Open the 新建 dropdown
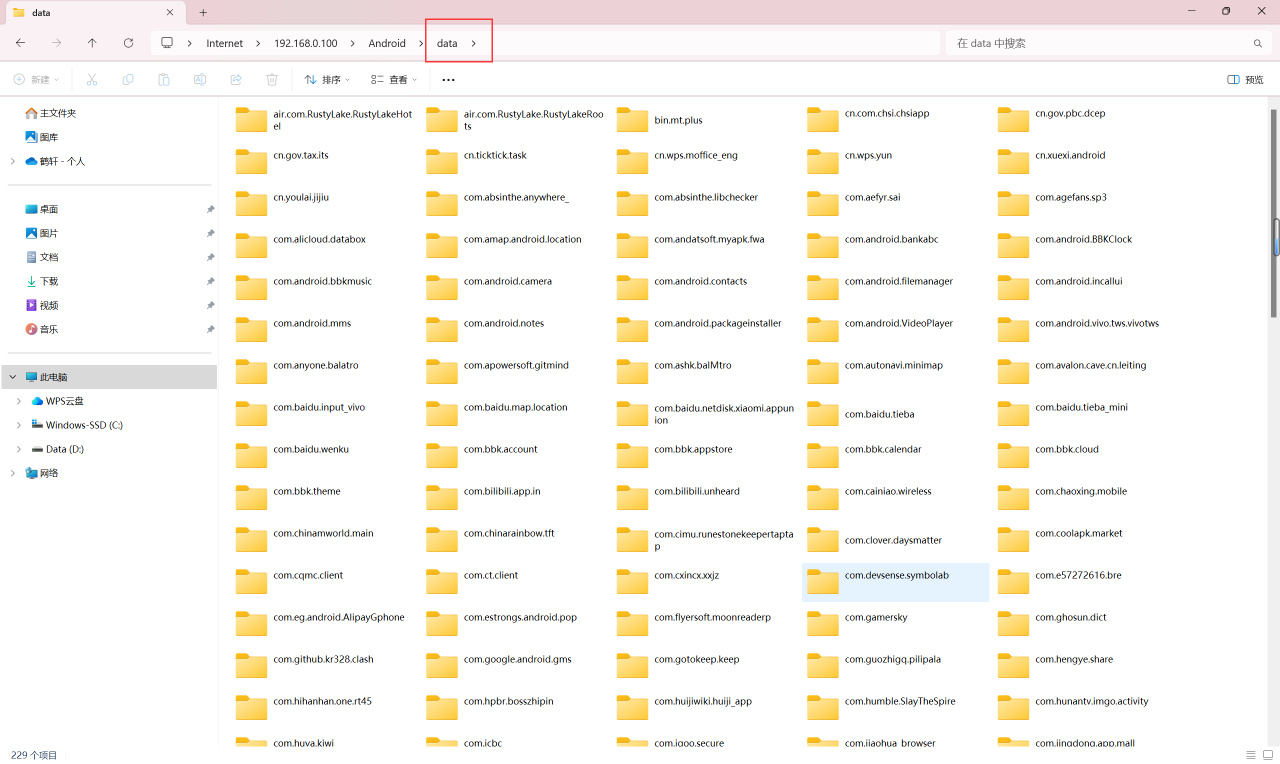The image size is (1280, 764). click(x=36, y=79)
